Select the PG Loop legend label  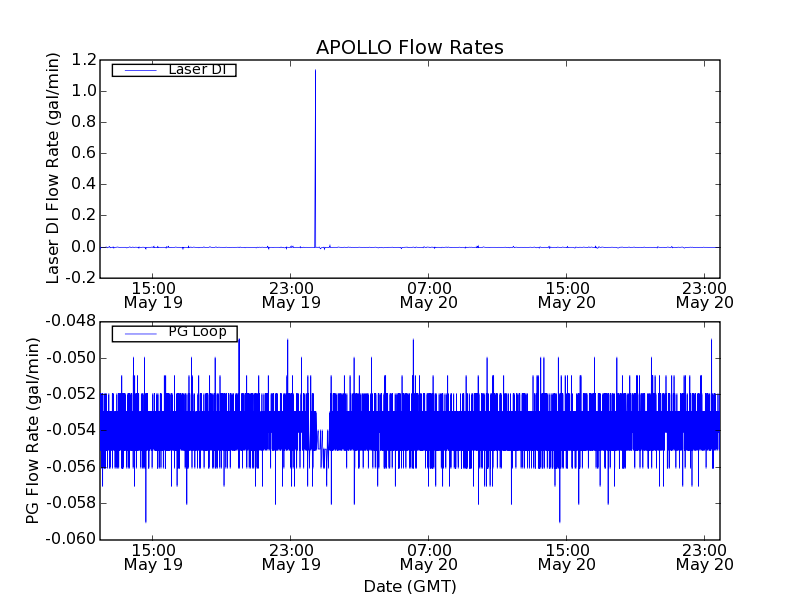pos(196,332)
